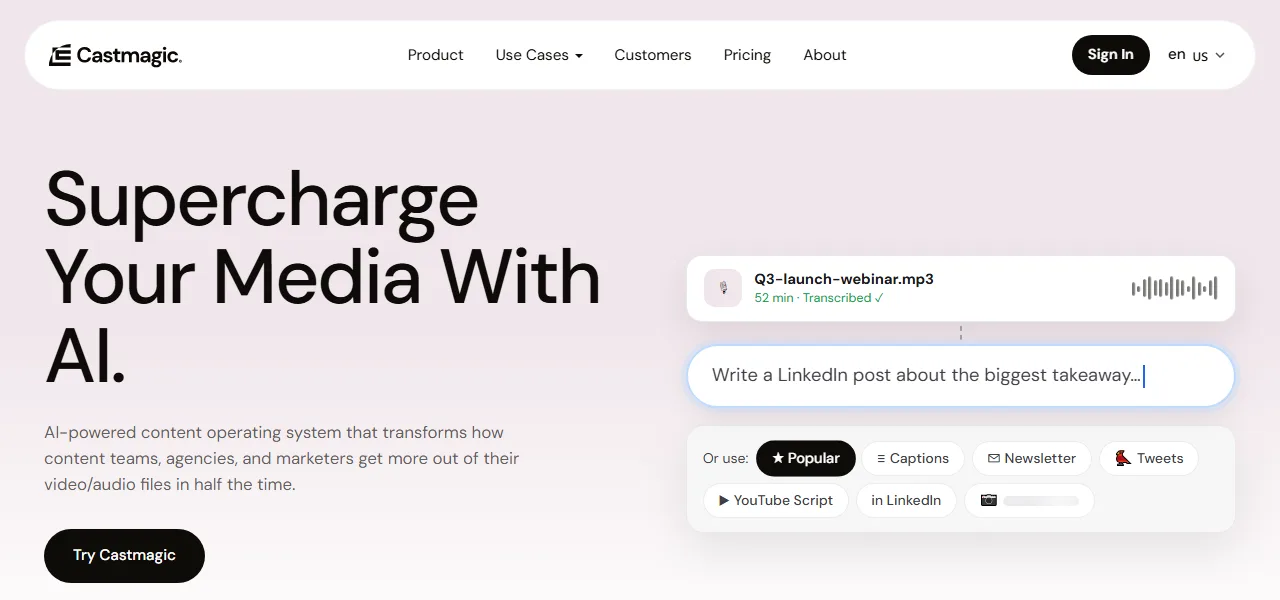This screenshot has width=1280, height=600.
Task: Click the microphone file icon beside Q3-launch-webinar.mp3
Action: point(723,288)
